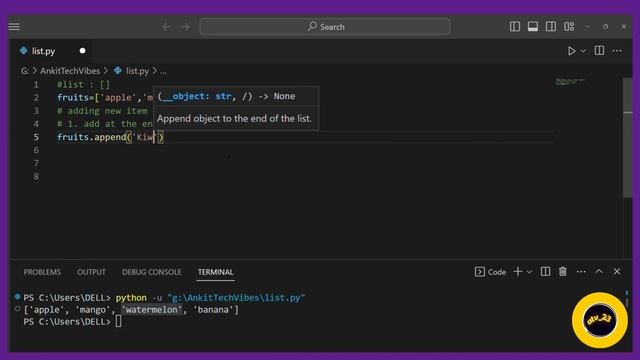
Task: Click the Code terminal profile label
Action: tap(490, 272)
